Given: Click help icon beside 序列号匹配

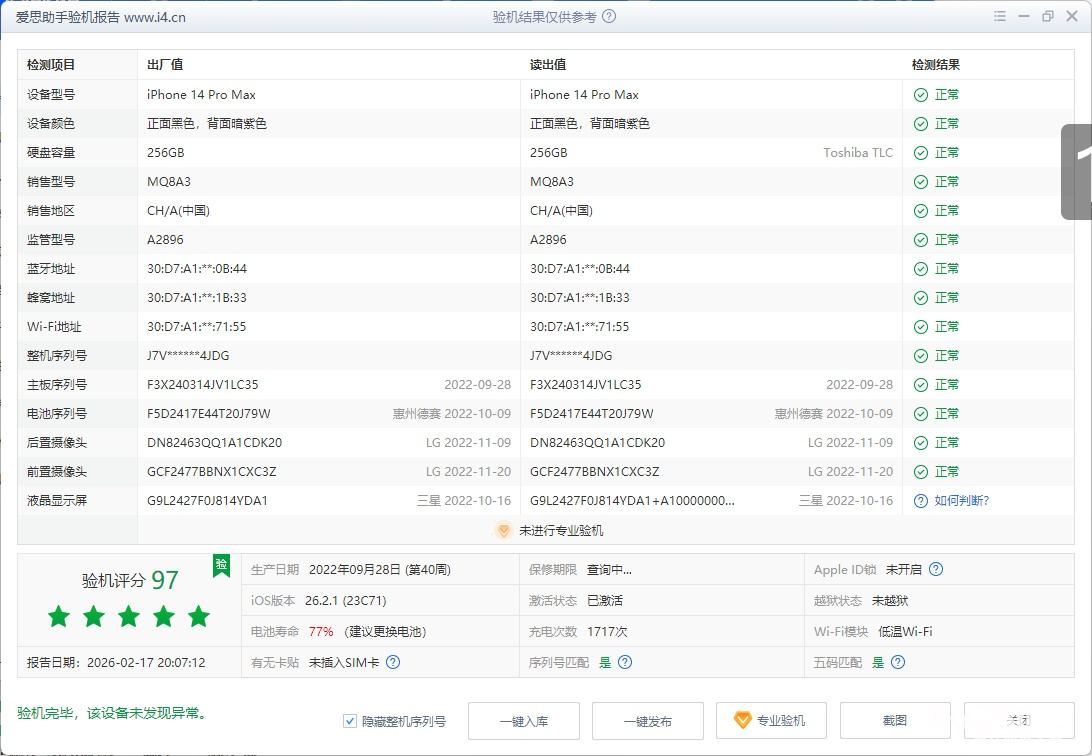Looking at the screenshot, I should pyautogui.click(x=625, y=662).
